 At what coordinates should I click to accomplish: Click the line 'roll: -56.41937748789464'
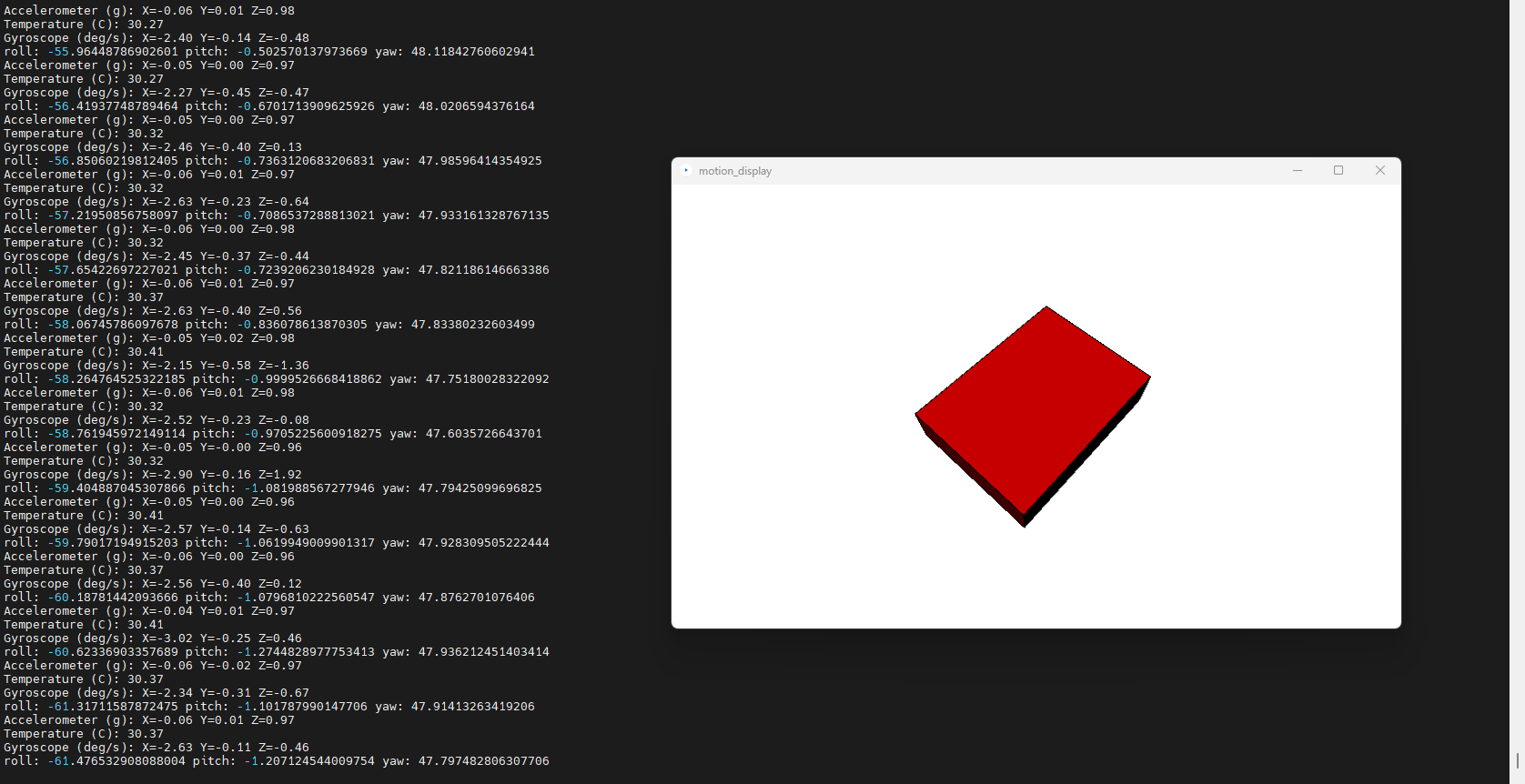click(269, 106)
